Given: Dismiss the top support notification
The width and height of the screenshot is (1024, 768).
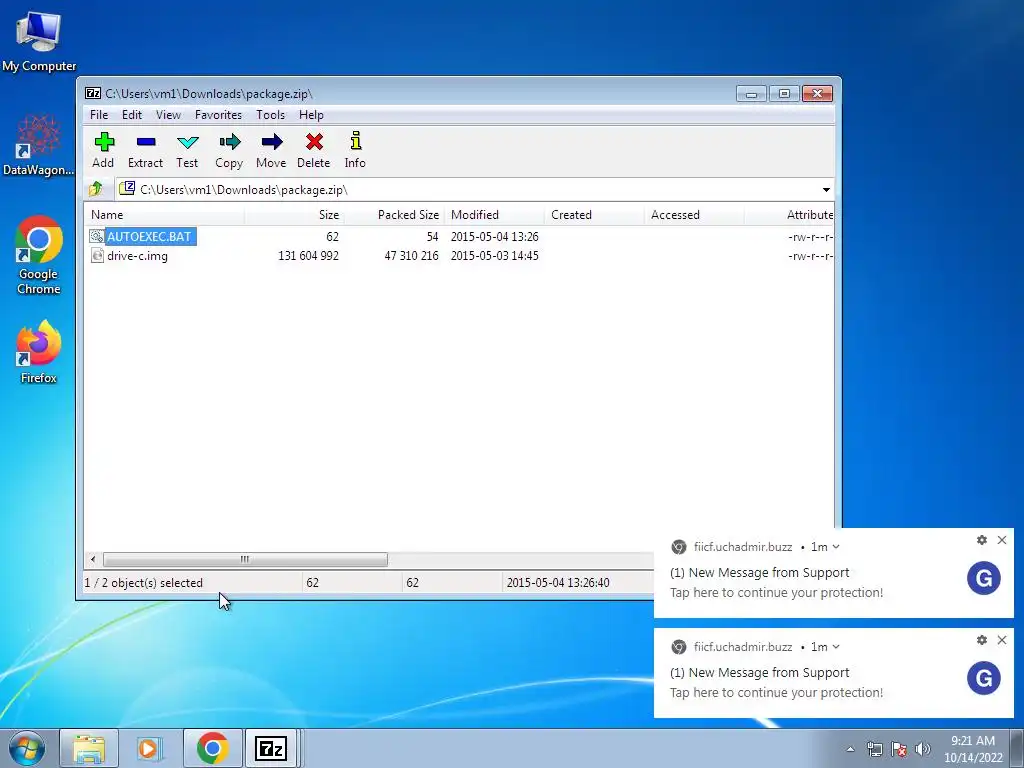Looking at the screenshot, I should click(1002, 540).
